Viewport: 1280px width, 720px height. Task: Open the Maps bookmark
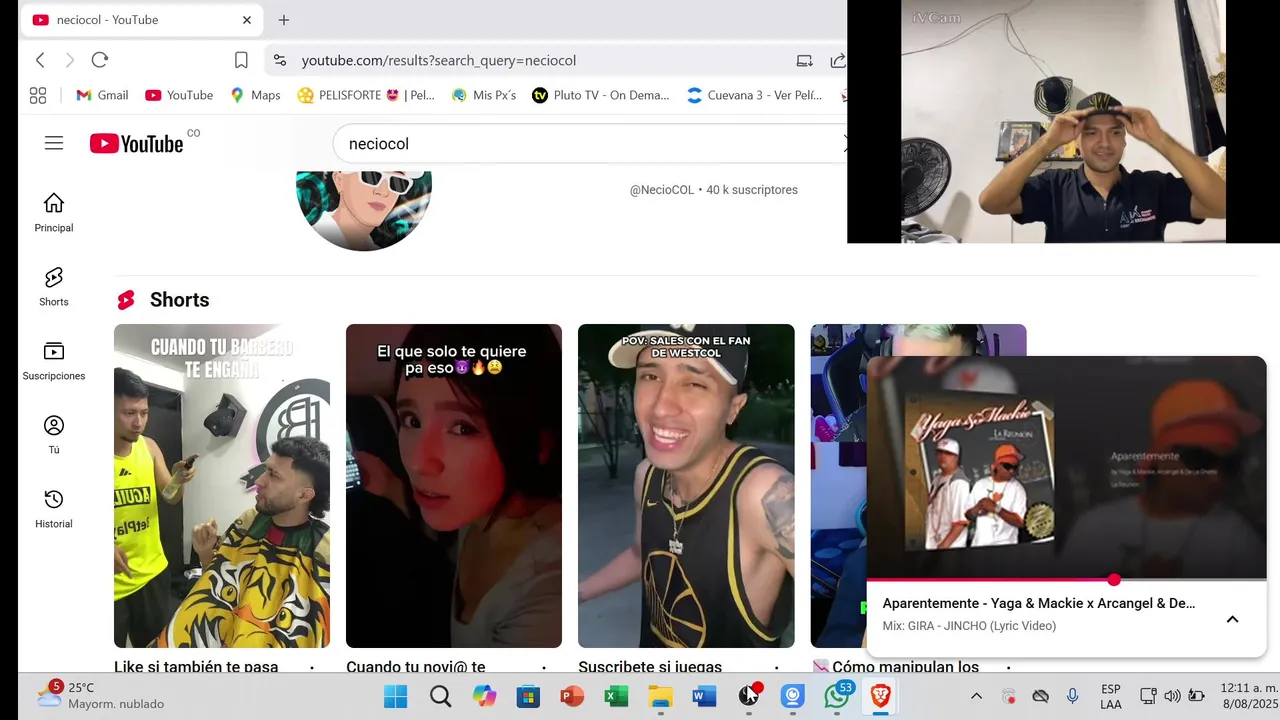tap(255, 95)
